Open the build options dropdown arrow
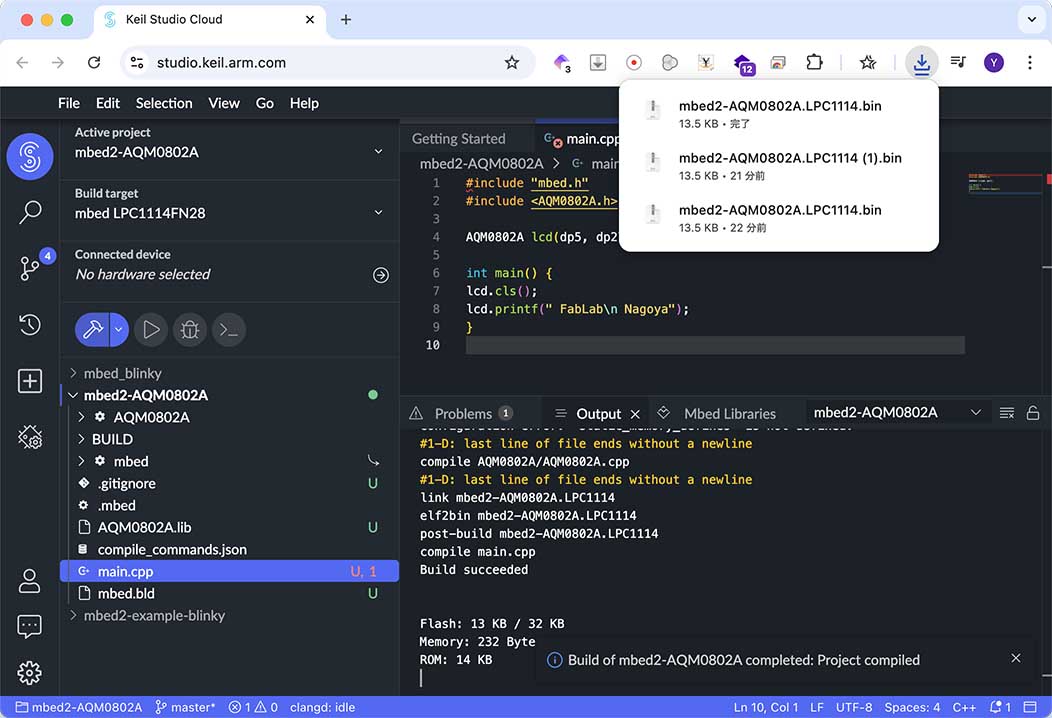 tap(119, 329)
